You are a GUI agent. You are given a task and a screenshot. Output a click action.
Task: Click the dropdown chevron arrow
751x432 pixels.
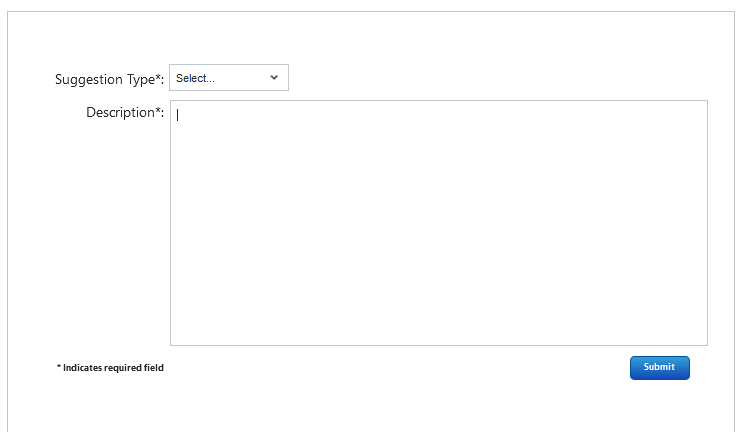tap(274, 78)
